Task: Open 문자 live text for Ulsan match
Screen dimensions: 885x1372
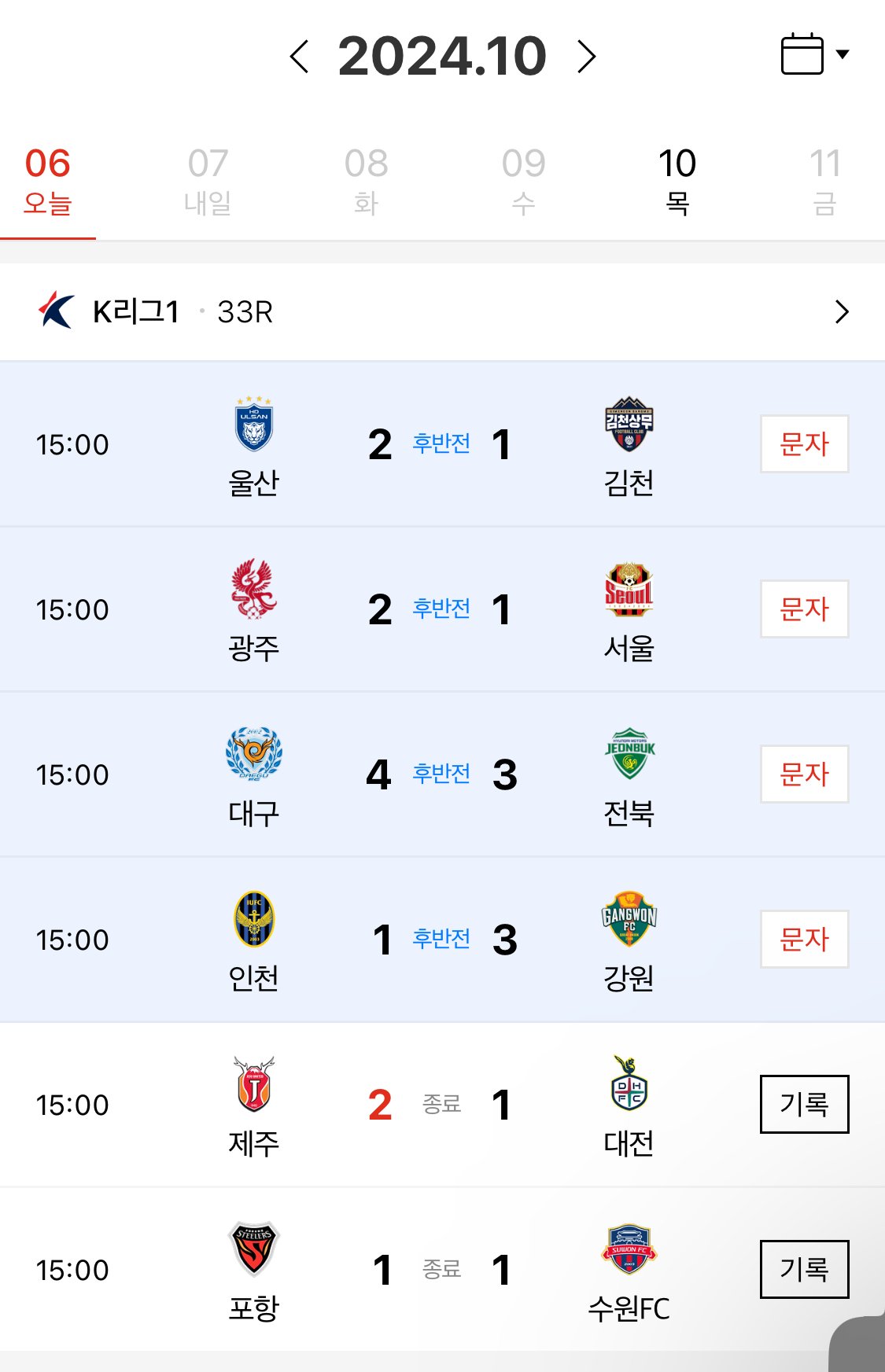Action: click(804, 444)
